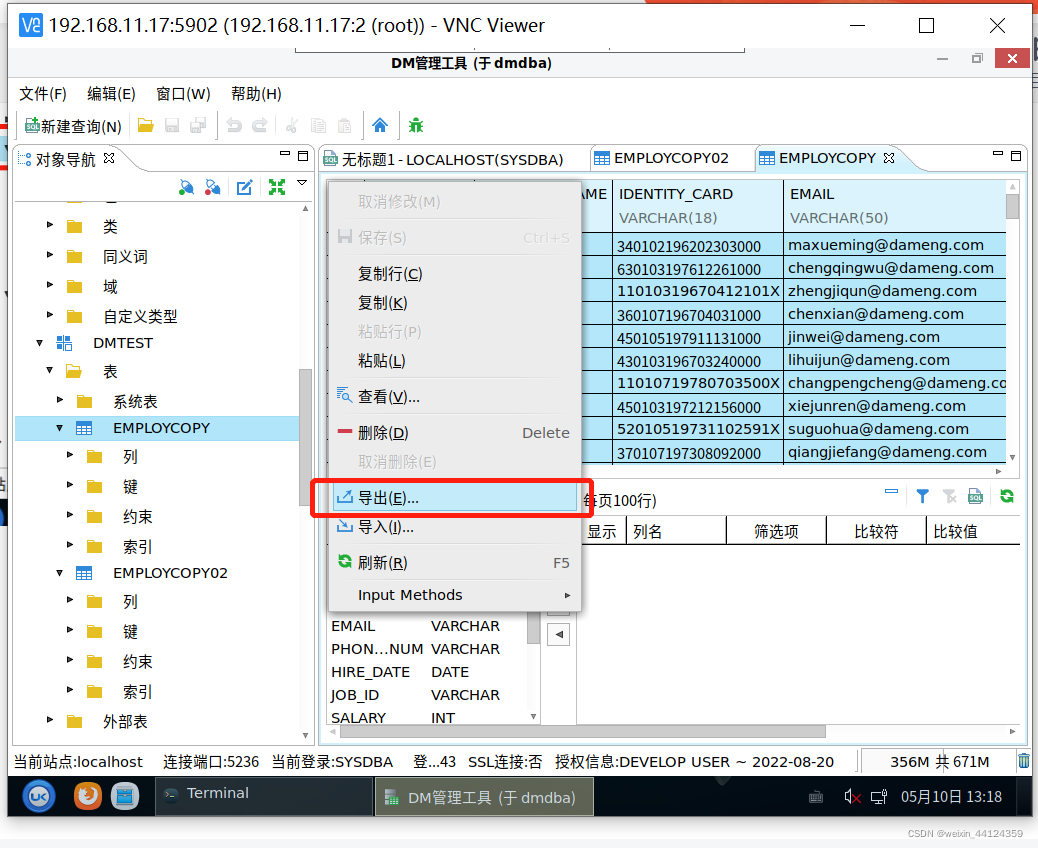Click the disconnect icon in object navigation panel
Image resolution: width=1038 pixels, height=848 pixels.
coord(212,185)
